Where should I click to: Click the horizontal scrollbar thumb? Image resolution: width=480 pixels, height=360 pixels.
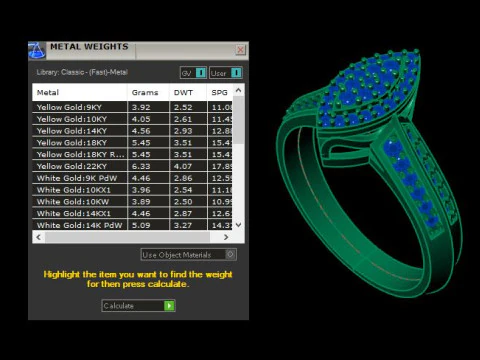tap(128, 237)
